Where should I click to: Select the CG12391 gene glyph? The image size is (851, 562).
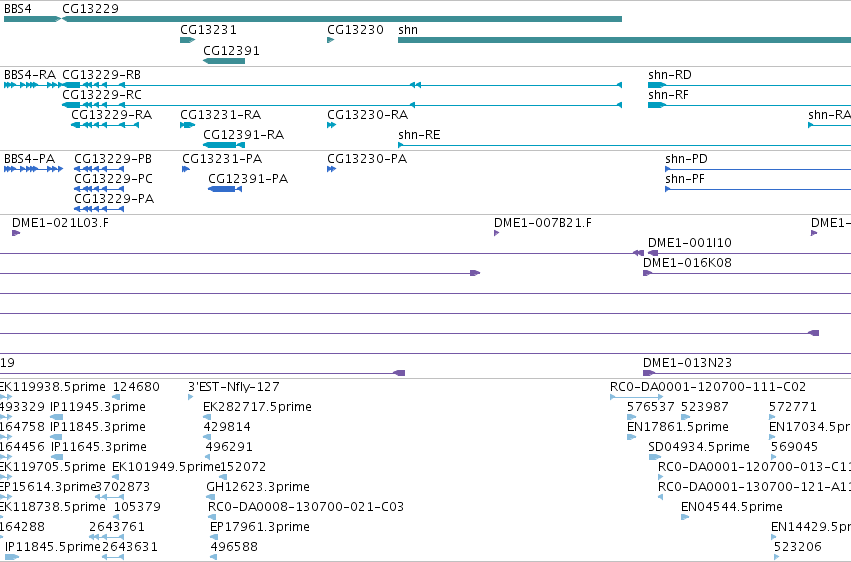[224, 61]
